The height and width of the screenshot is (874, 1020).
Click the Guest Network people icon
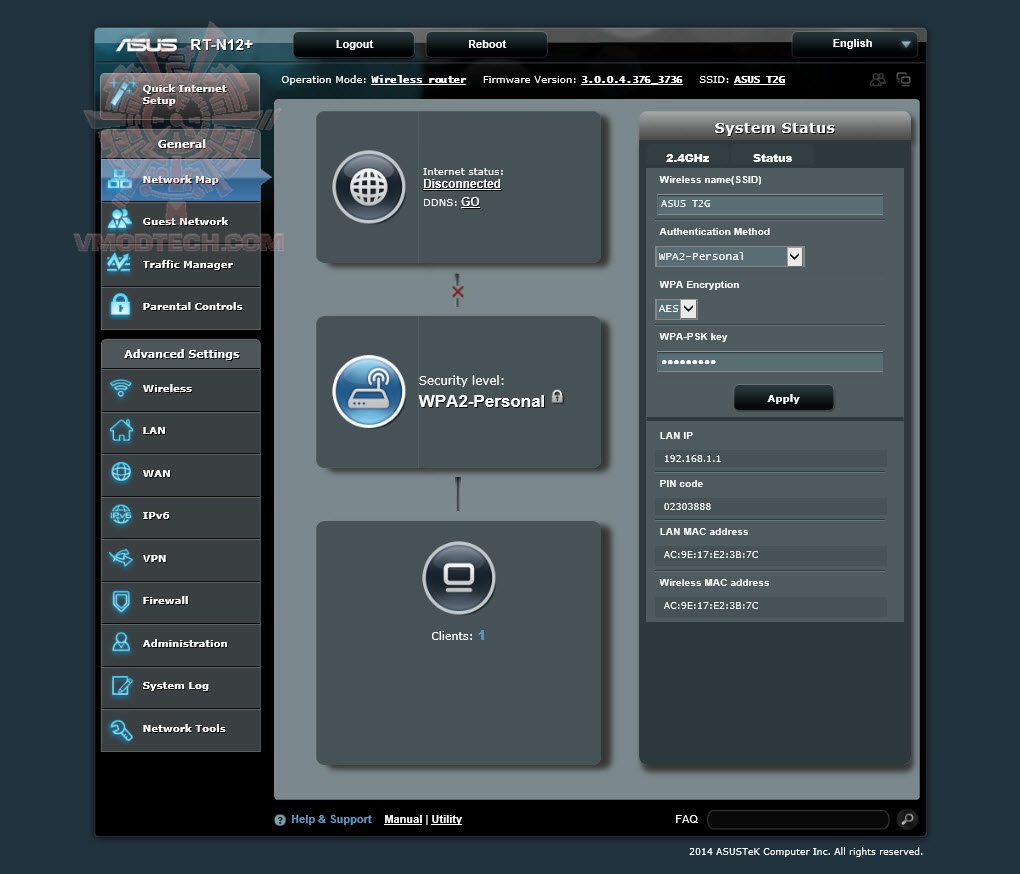click(x=120, y=220)
